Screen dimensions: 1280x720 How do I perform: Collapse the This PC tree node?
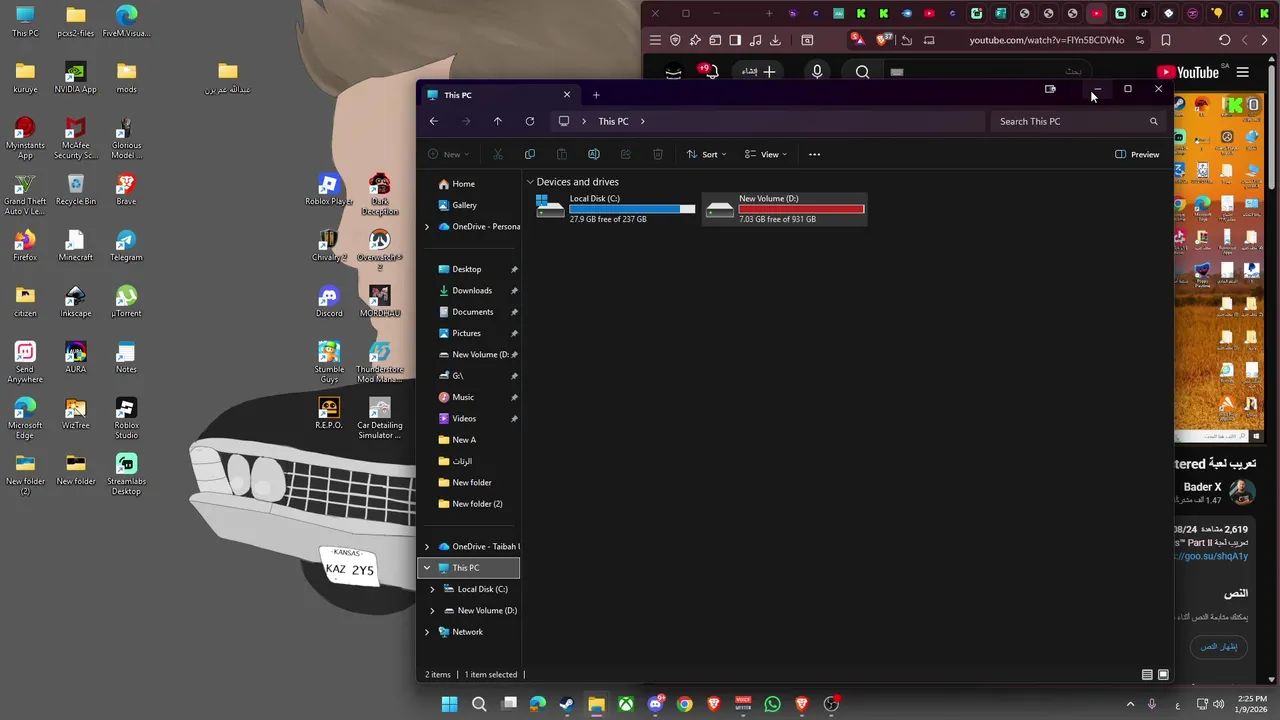(x=427, y=568)
